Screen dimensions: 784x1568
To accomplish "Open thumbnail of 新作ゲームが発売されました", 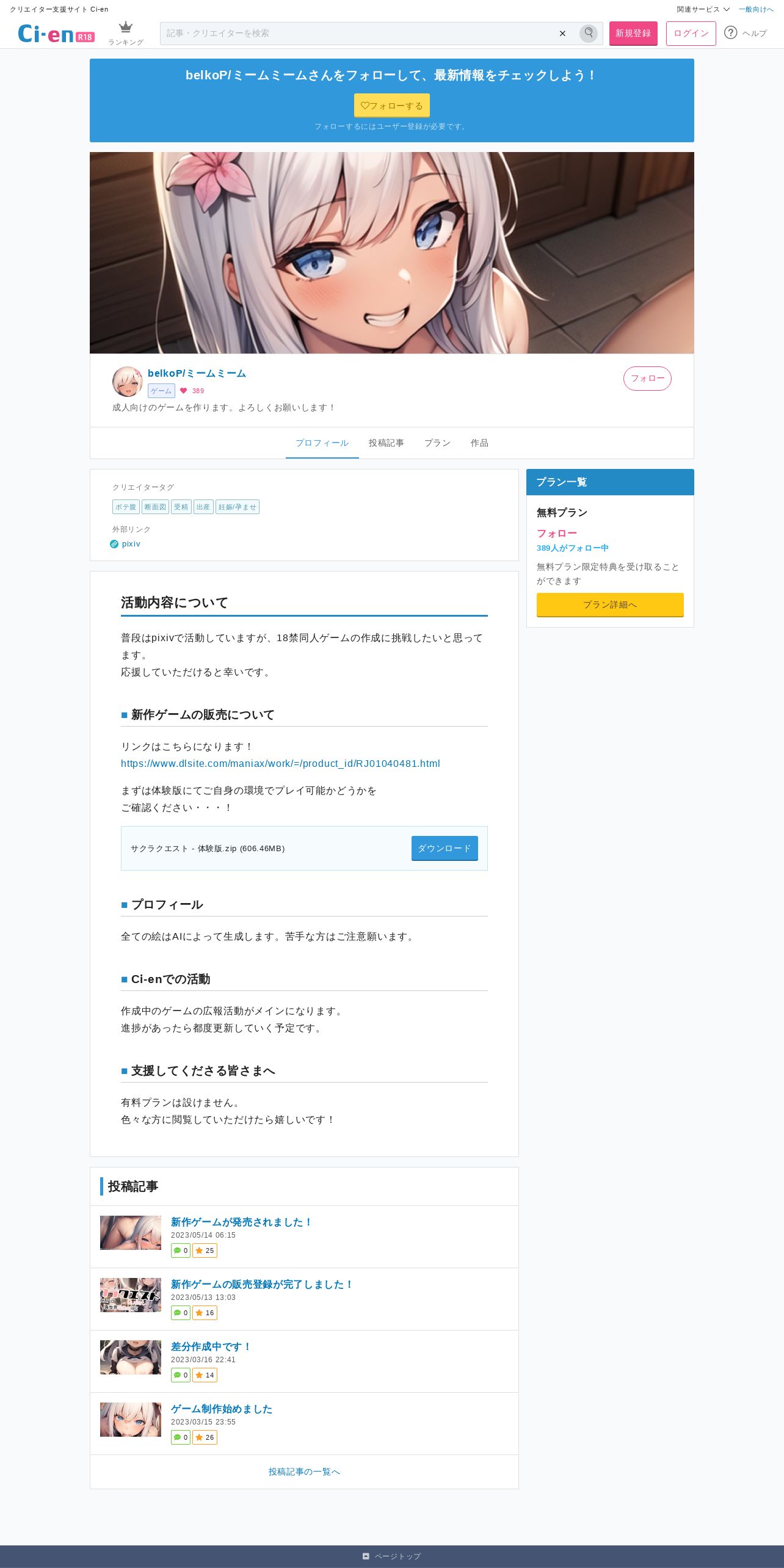I will coord(131,1232).
